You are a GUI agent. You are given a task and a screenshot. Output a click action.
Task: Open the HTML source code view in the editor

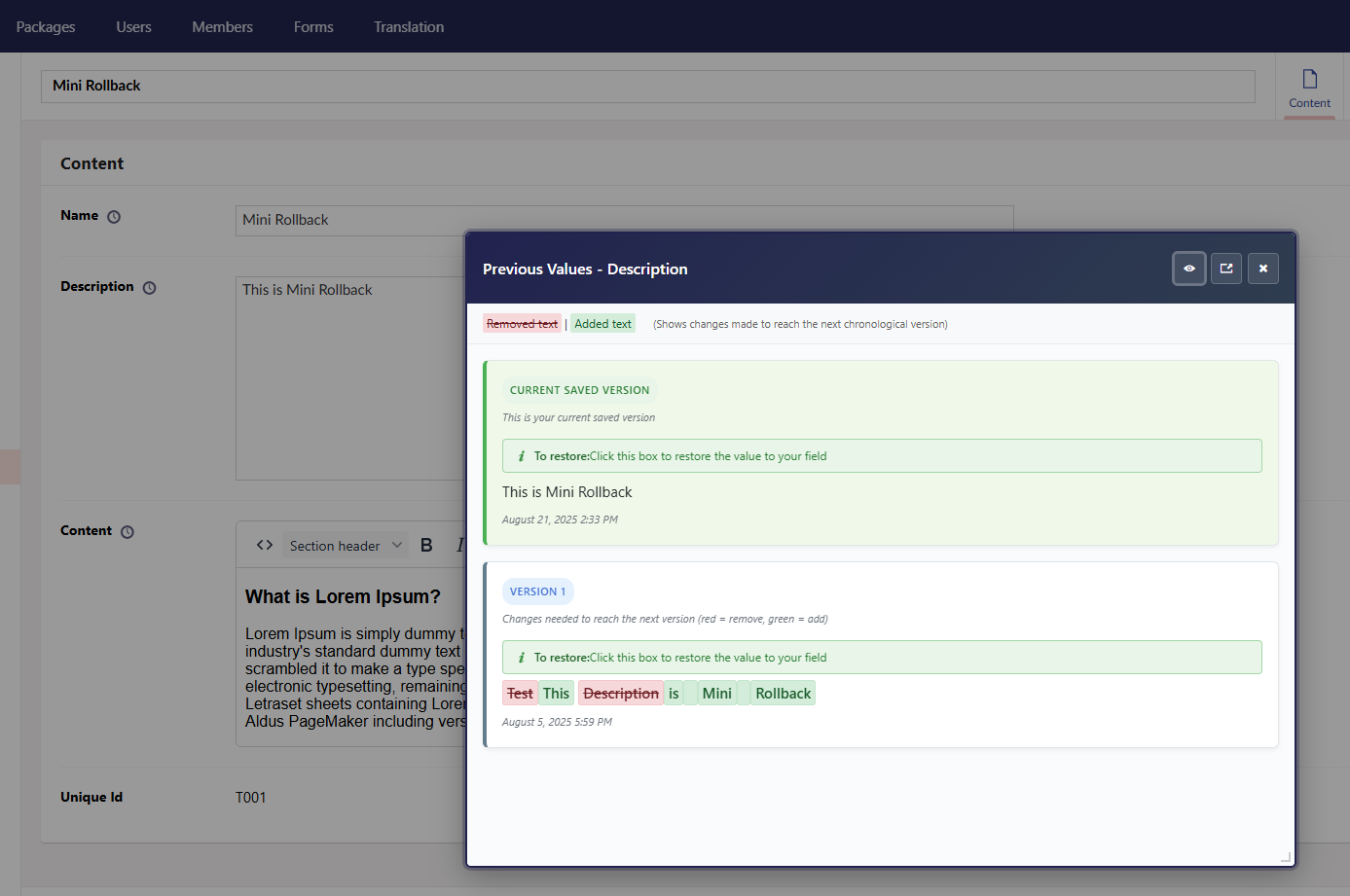(x=264, y=544)
